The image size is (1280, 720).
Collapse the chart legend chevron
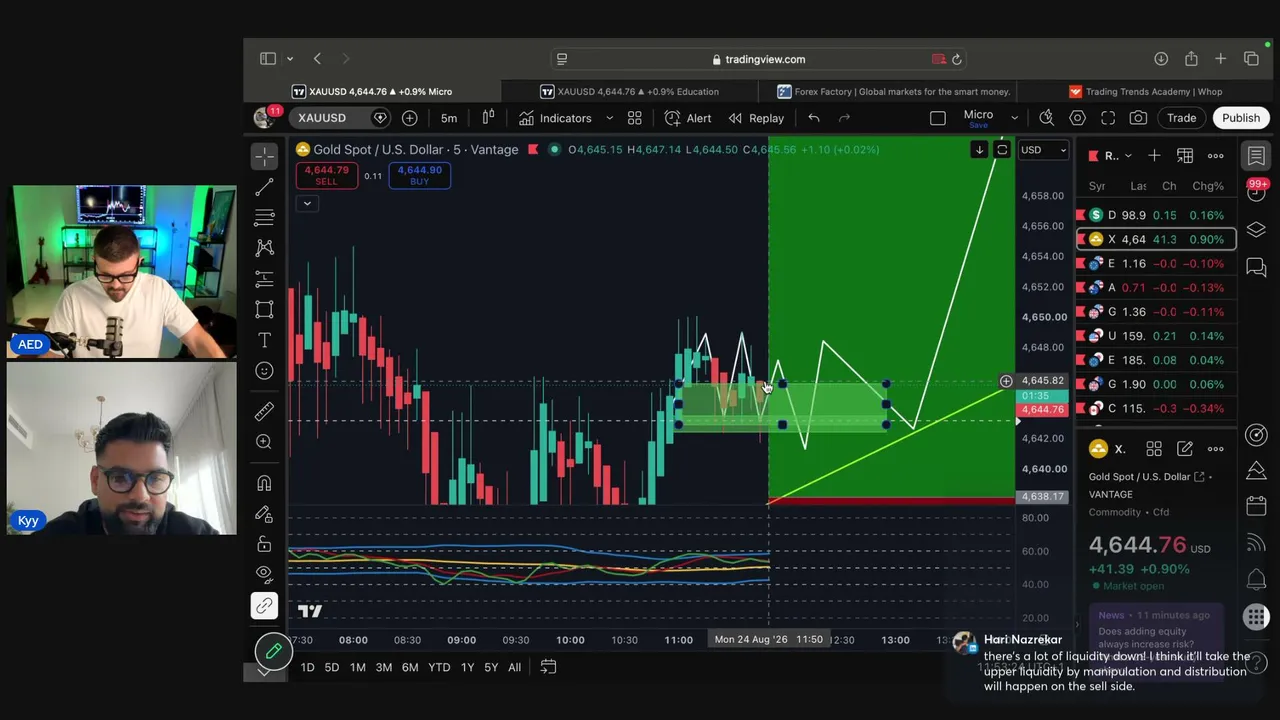click(x=307, y=203)
